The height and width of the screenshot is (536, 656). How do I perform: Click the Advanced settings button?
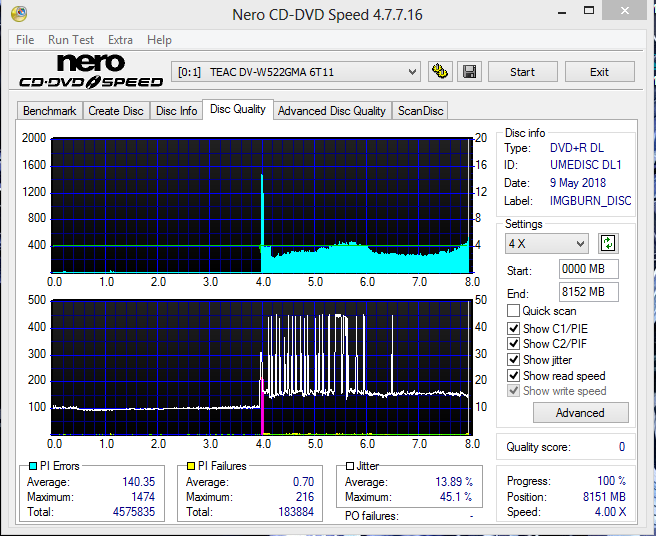pyautogui.click(x=580, y=413)
